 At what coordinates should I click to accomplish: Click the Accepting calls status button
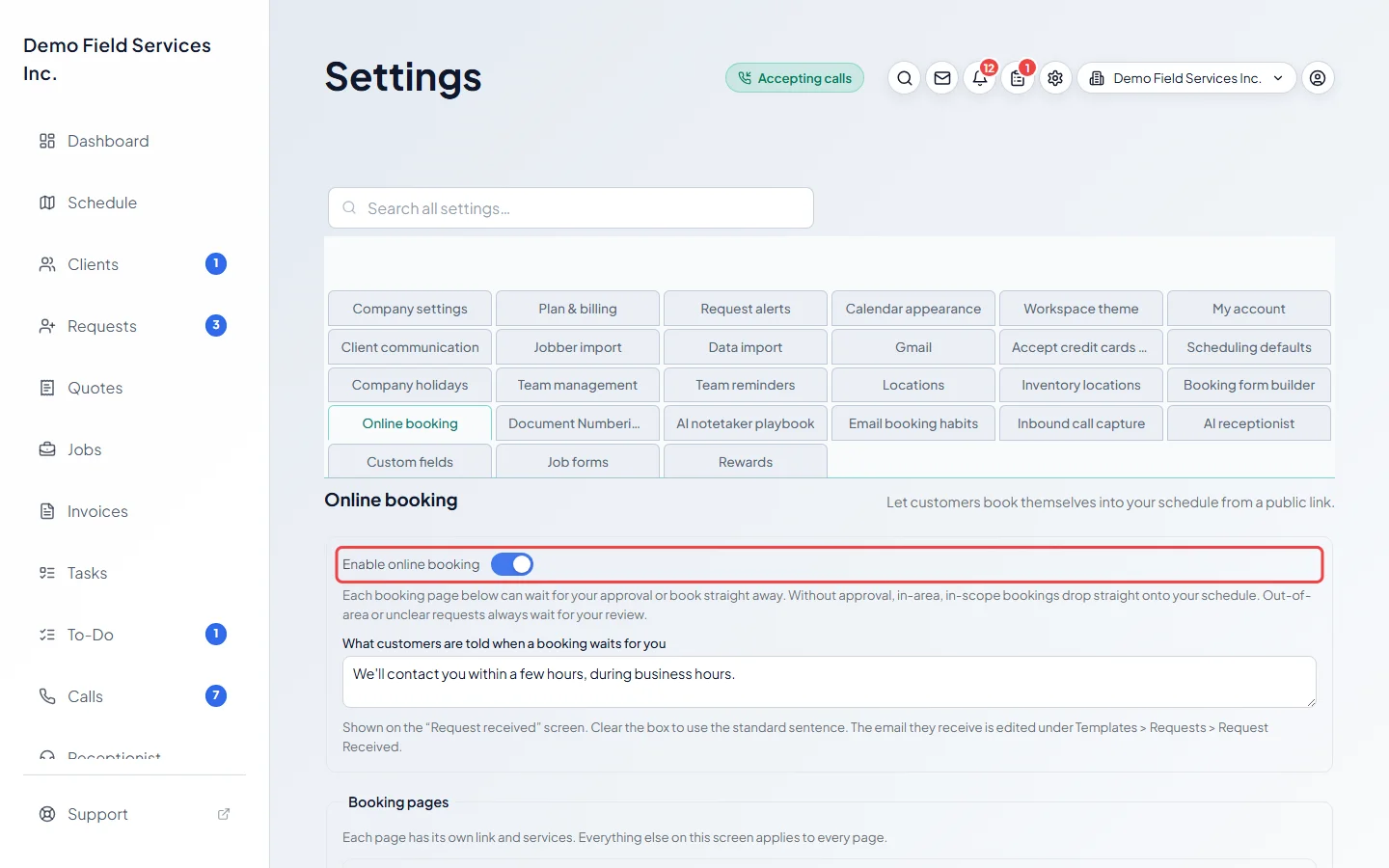click(795, 78)
